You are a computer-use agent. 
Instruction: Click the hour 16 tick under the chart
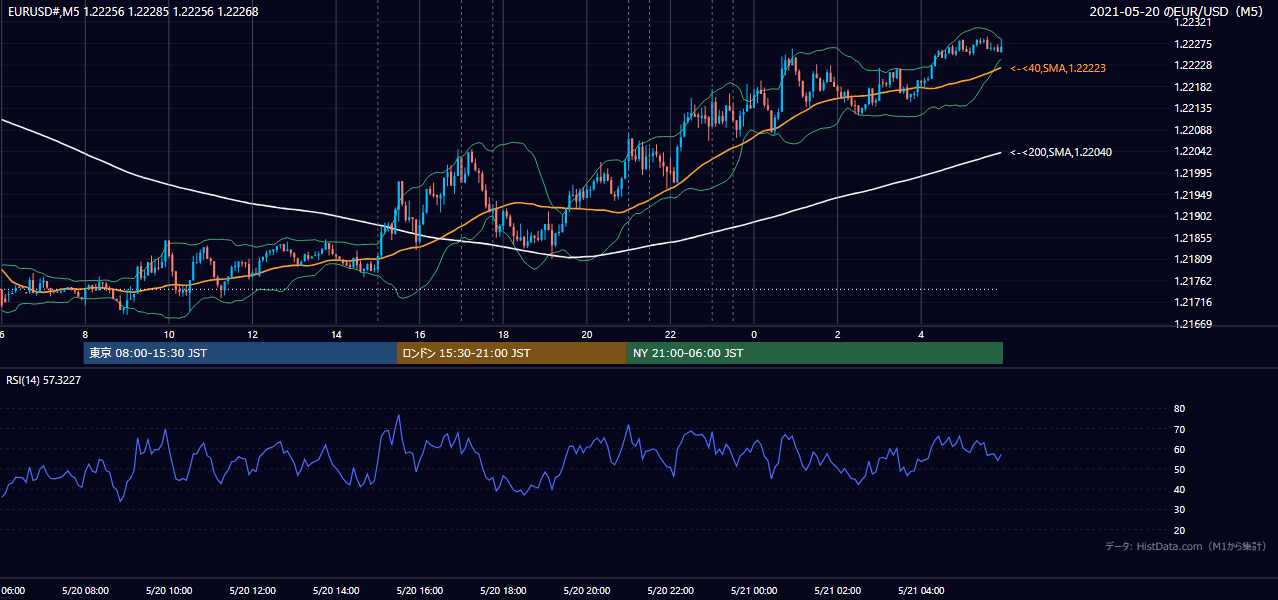[x=420, y=334]
